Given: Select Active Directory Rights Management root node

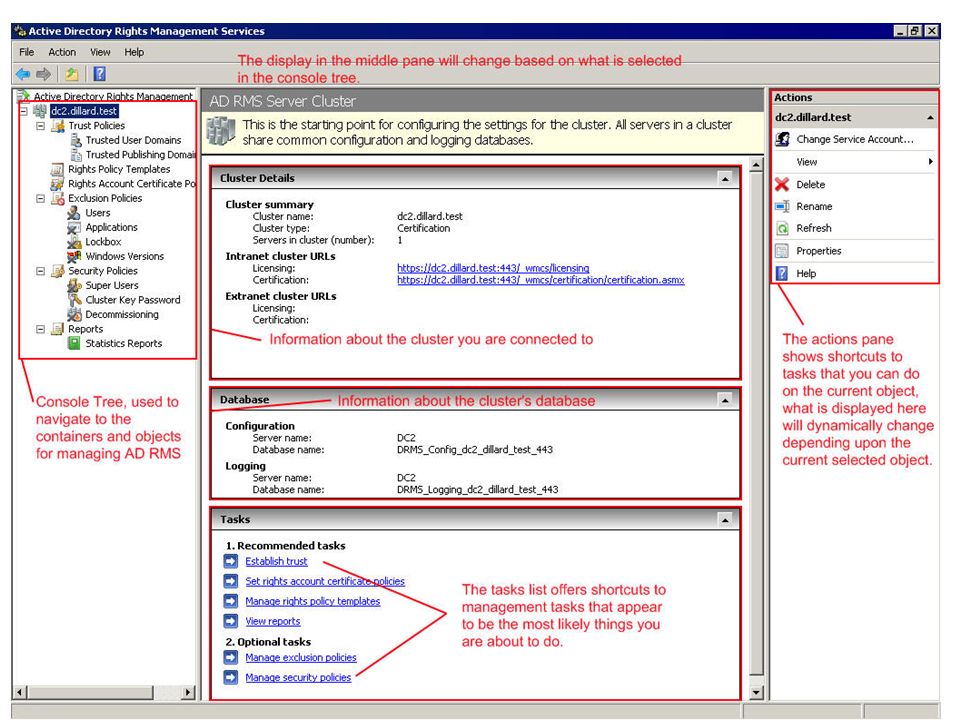Looking at the screenshot, I should coord(113,96).
